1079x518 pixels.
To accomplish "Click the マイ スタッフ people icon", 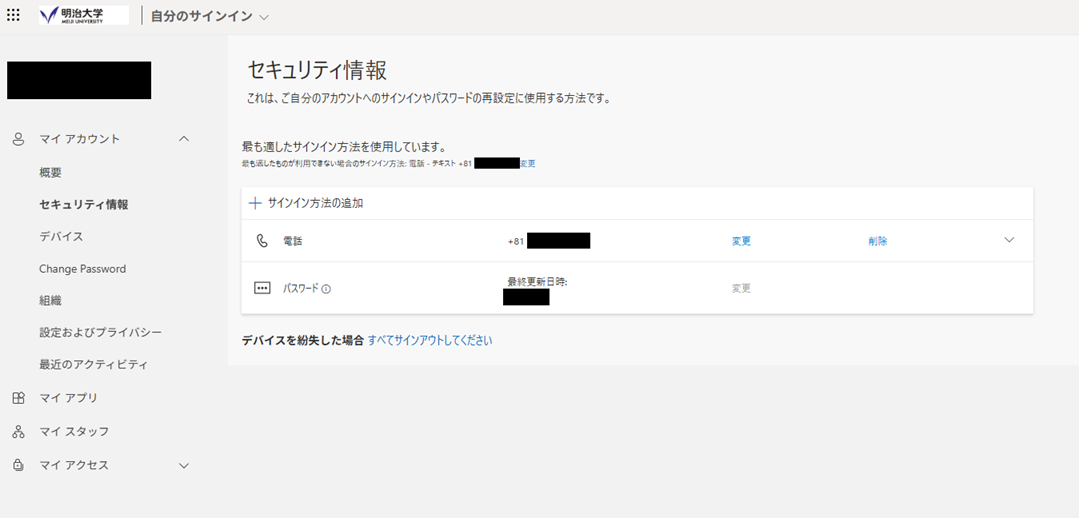I will pyautogui.click(x=18, y=432).
